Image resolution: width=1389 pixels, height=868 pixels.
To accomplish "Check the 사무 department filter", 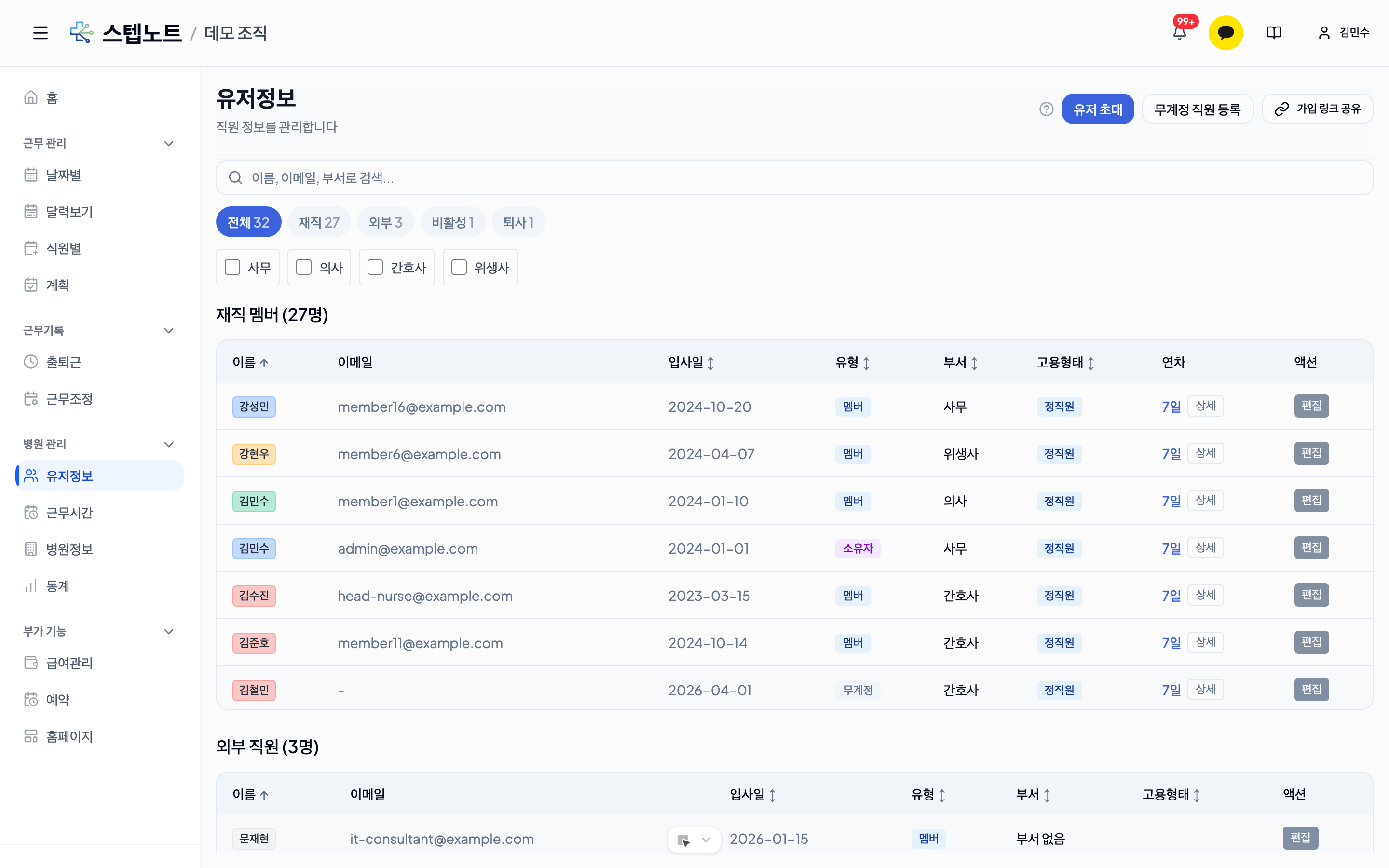I will click(x=232, y=267).
